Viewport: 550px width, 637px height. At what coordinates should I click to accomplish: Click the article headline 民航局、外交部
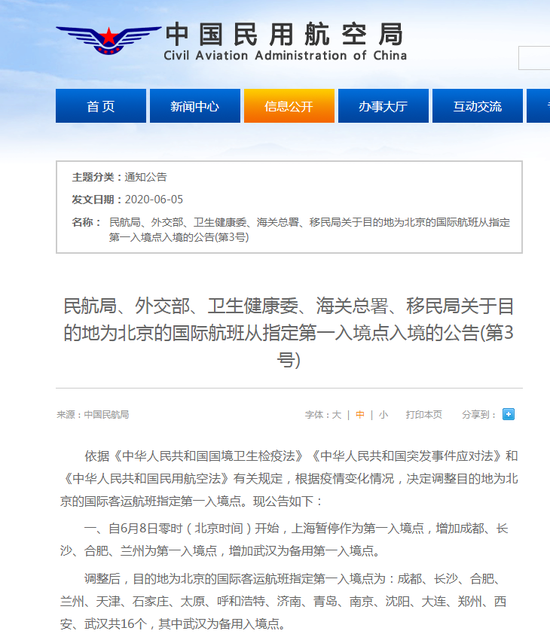[x=289, y=333]
